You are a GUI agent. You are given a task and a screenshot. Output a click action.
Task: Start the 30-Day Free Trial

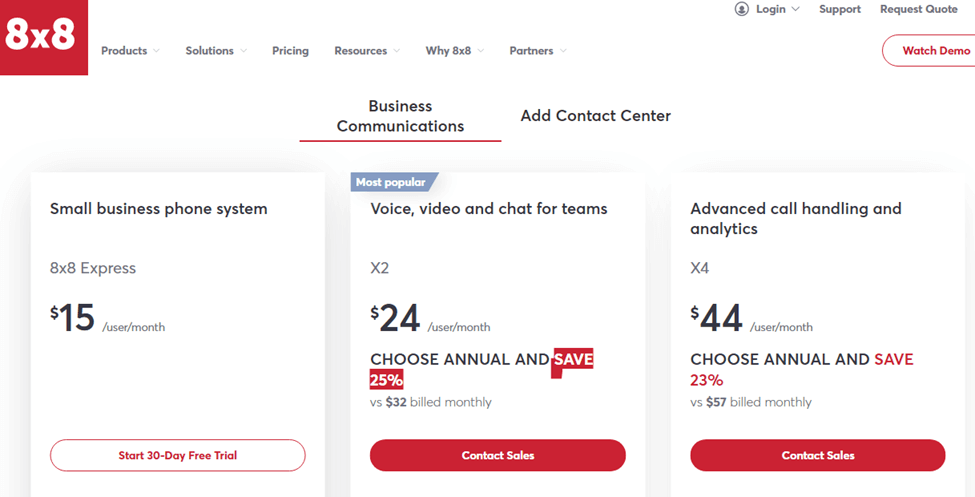(x=178, y=455)
